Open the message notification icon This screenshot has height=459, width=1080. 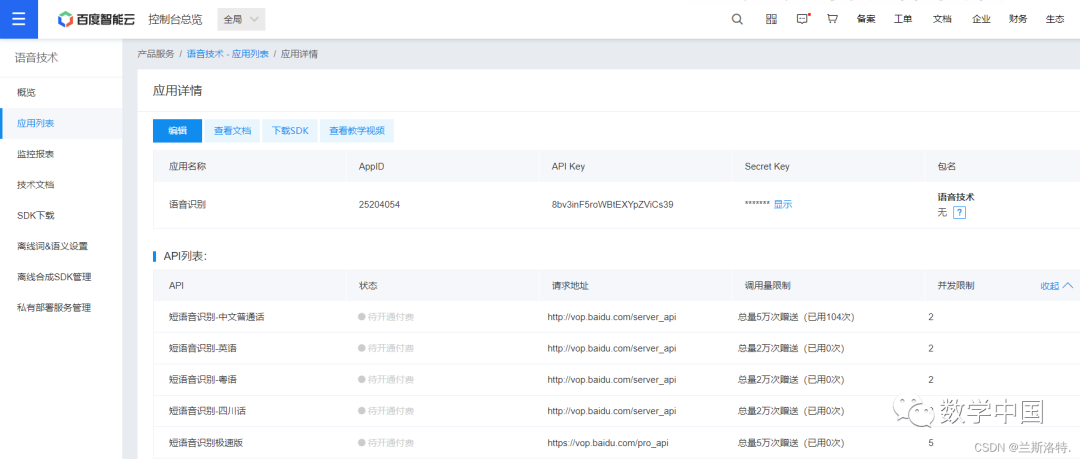(x=802, y=19)
